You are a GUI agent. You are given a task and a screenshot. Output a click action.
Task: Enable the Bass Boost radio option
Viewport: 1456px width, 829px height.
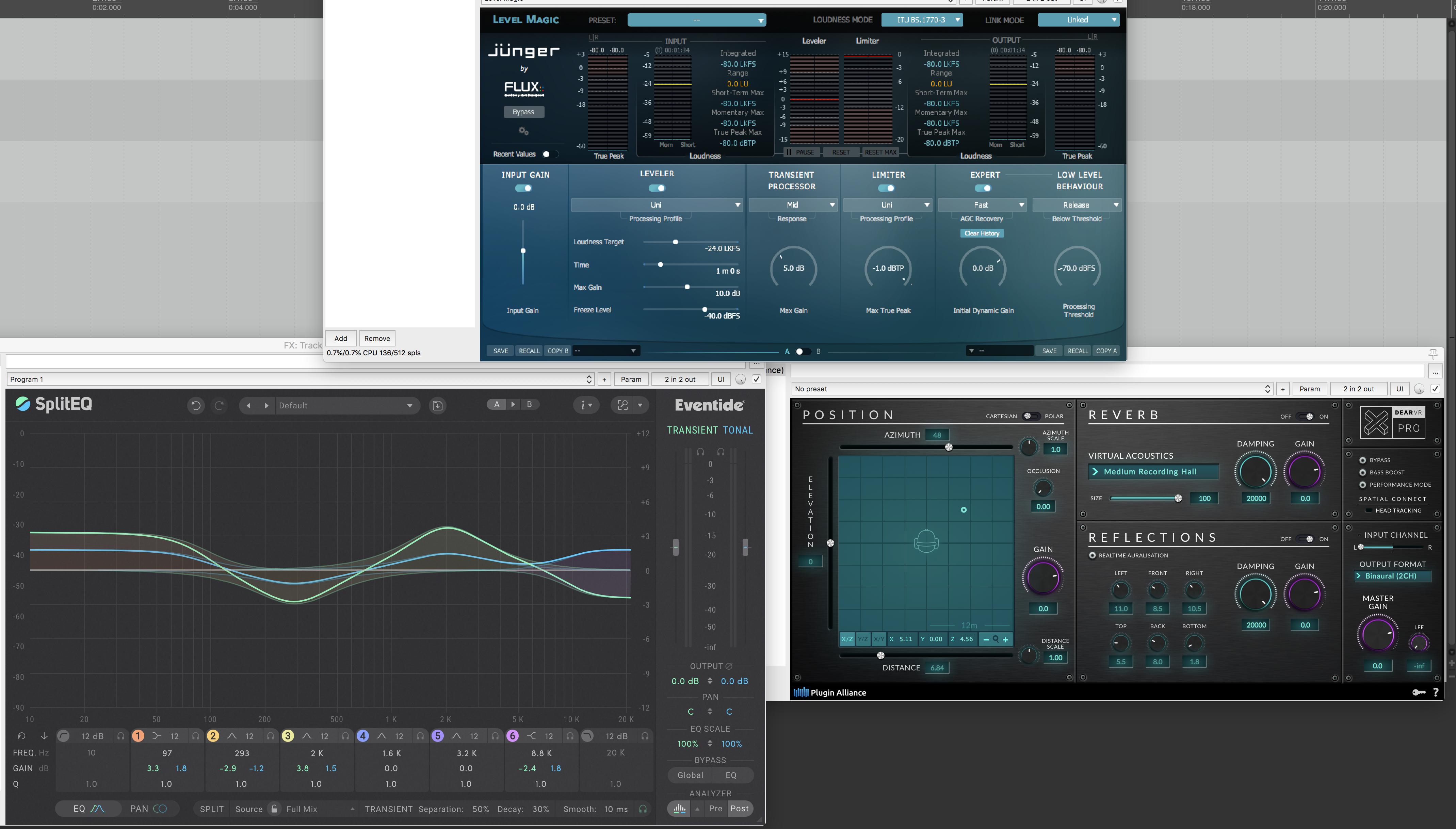pyautogui.click(x=1363, y=473)
